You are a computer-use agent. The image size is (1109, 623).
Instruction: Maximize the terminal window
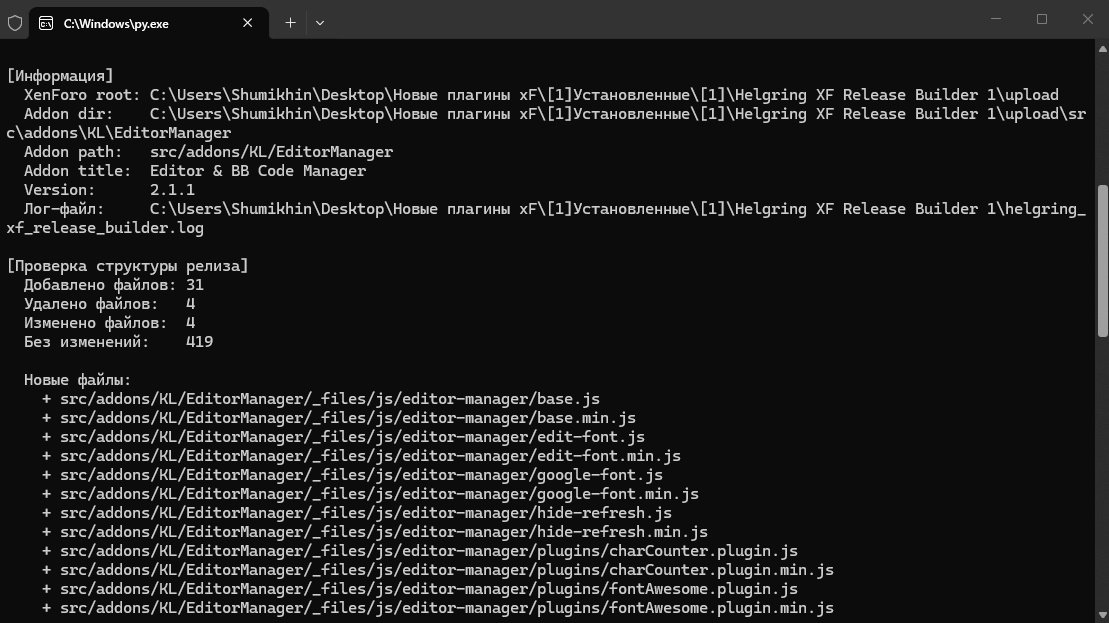click(1042, 19)
